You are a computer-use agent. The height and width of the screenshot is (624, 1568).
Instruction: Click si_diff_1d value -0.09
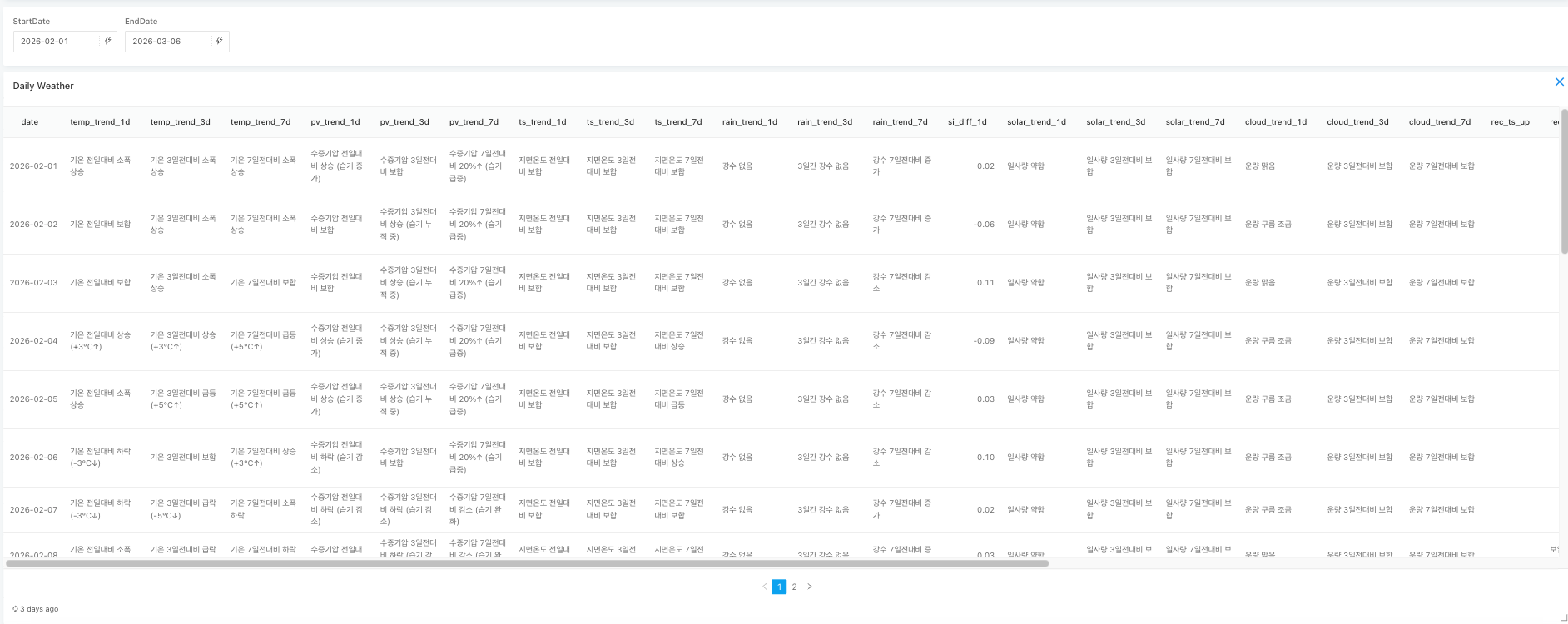[984, 341]
